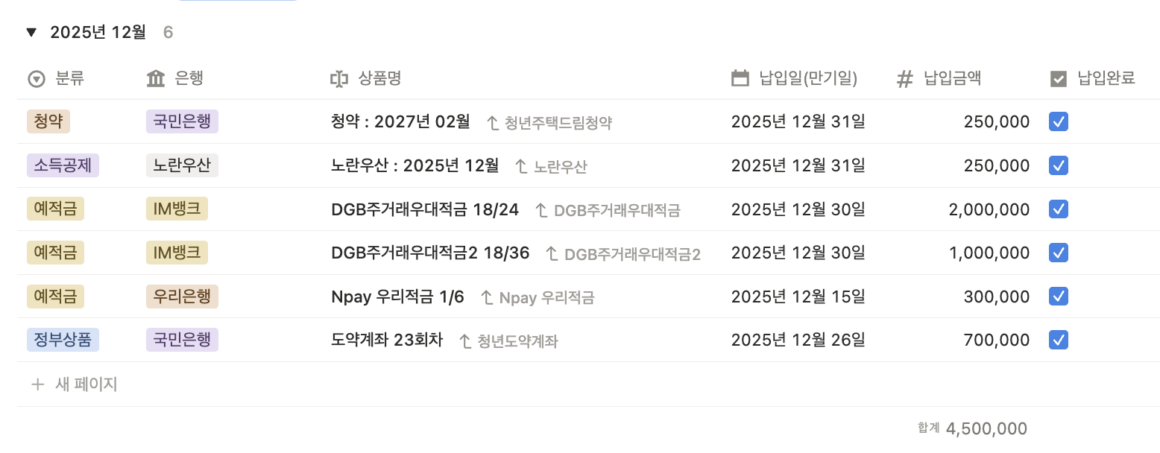Open the 상품명 column header menu
Screen dimensions: 1160x453
[x=380, y=79]
